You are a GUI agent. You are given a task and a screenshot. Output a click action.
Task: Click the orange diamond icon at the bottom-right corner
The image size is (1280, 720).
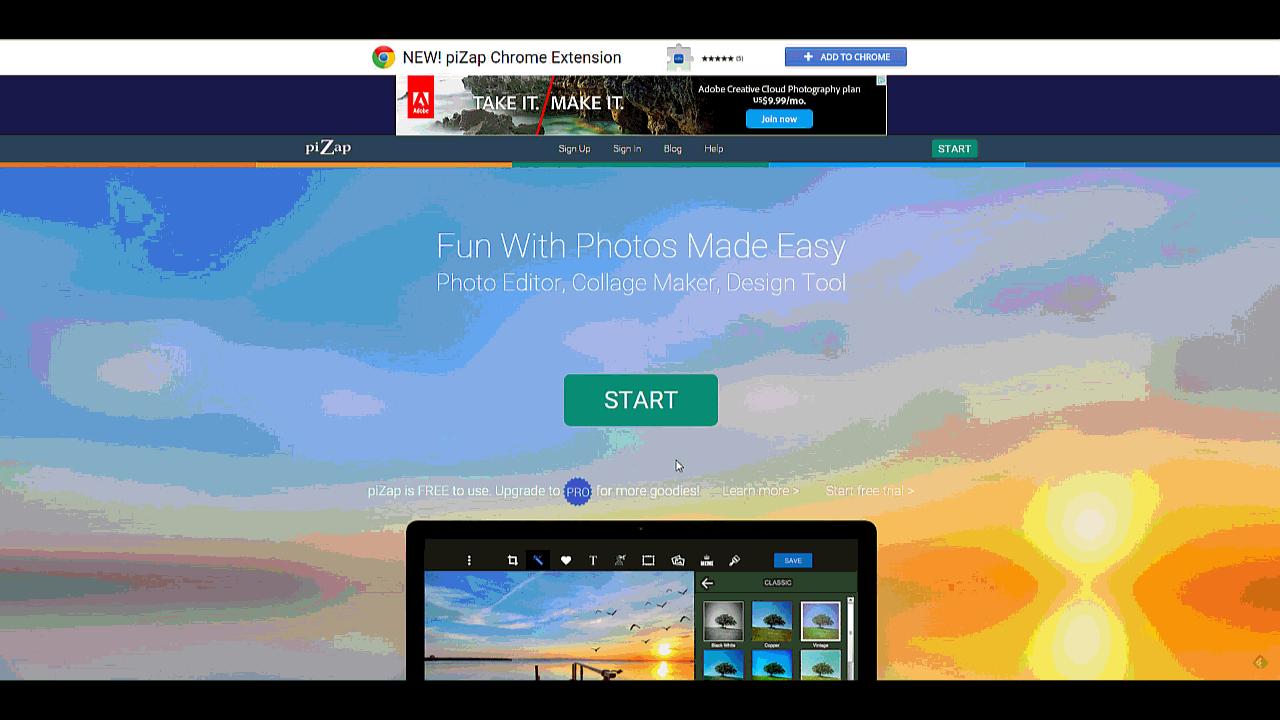(1260, 662)
